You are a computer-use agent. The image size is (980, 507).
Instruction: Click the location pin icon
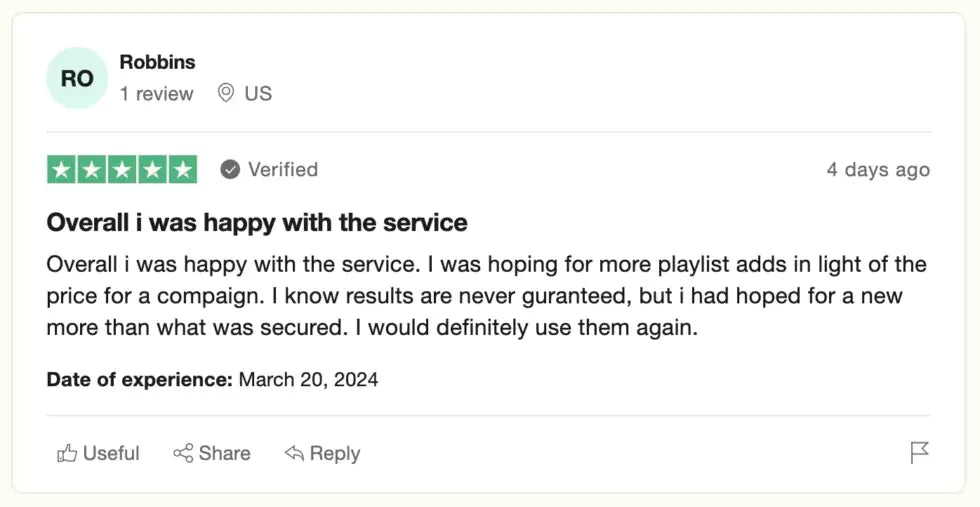[x=226, y=93]
